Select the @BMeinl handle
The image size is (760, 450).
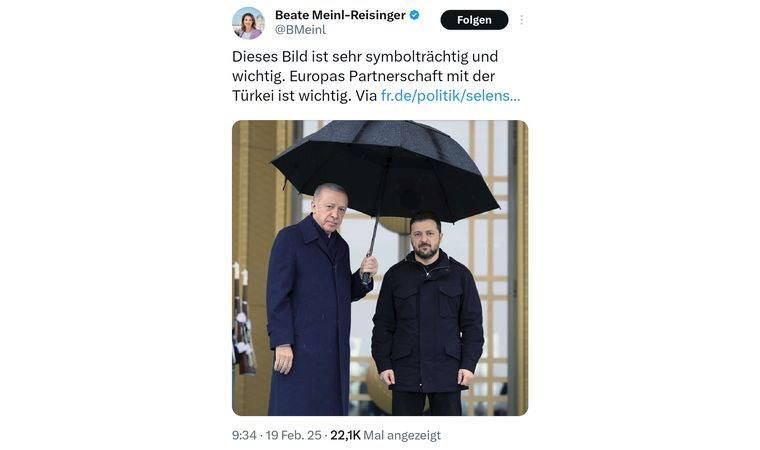[301, 30]
